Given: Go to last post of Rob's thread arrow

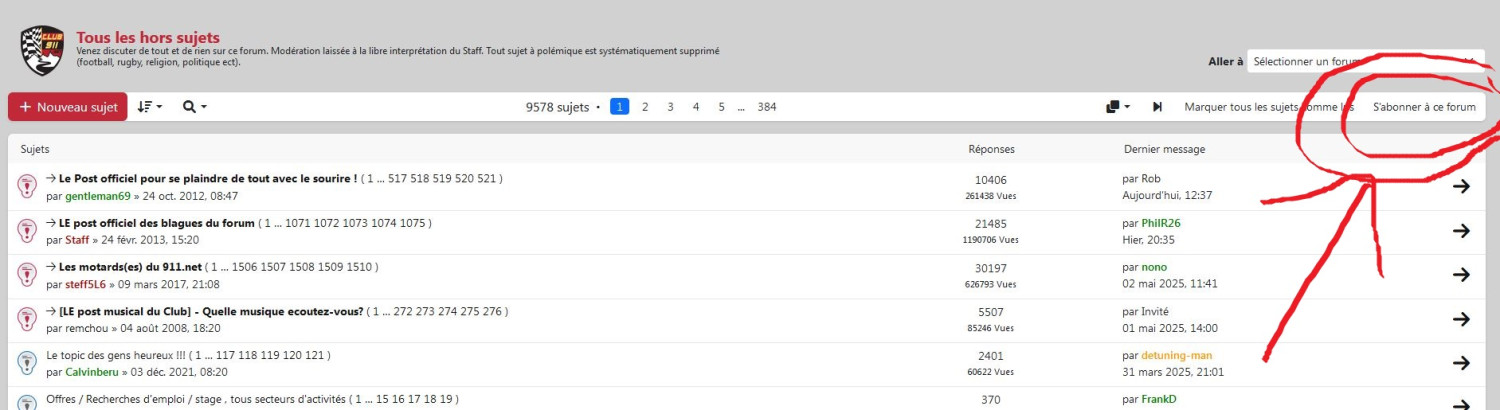Looking at the screenshot, I should [x=1461, y=186].
